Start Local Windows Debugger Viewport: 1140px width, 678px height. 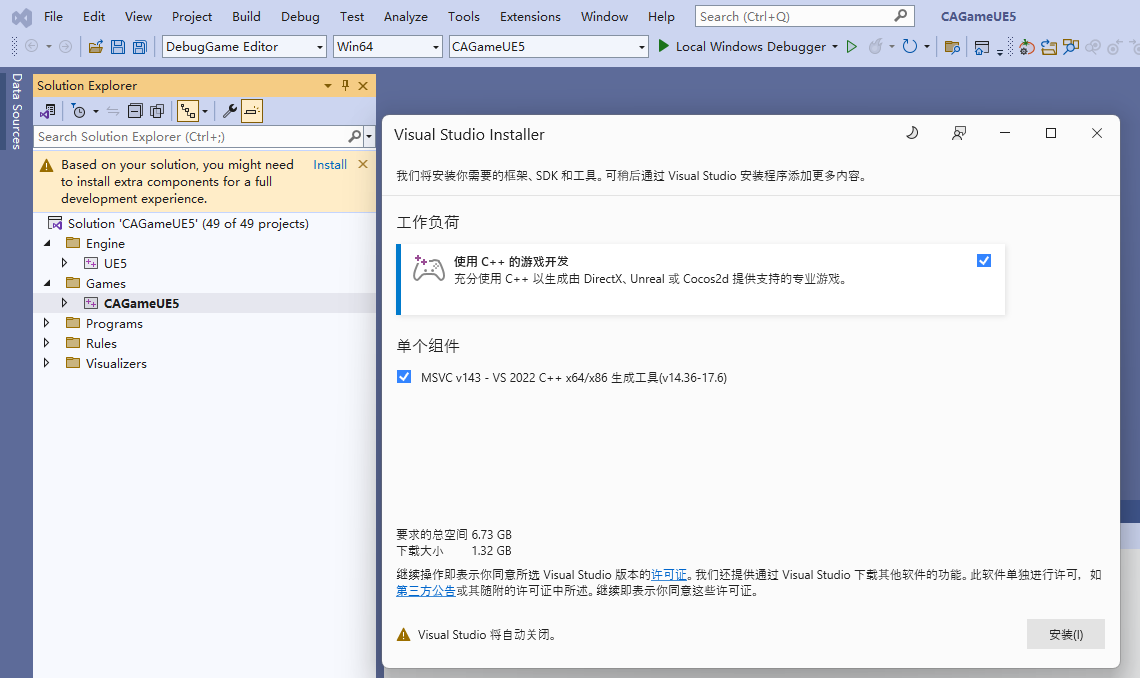[742, 47]
